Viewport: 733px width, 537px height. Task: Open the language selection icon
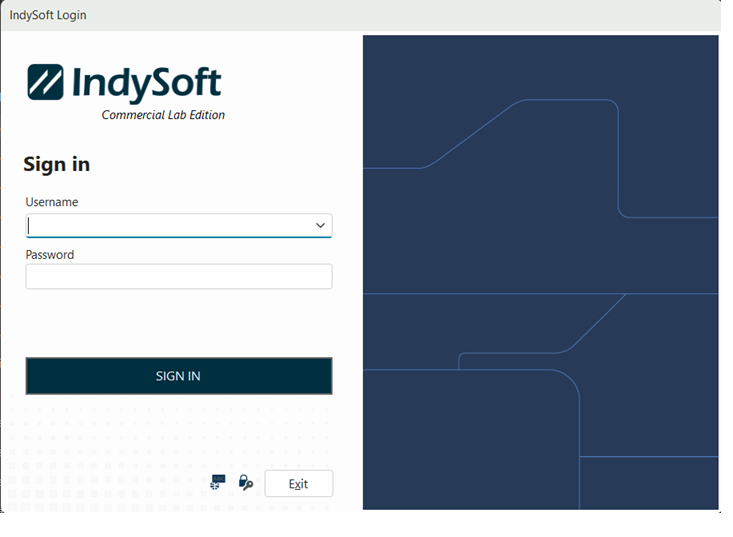(217, 482)
